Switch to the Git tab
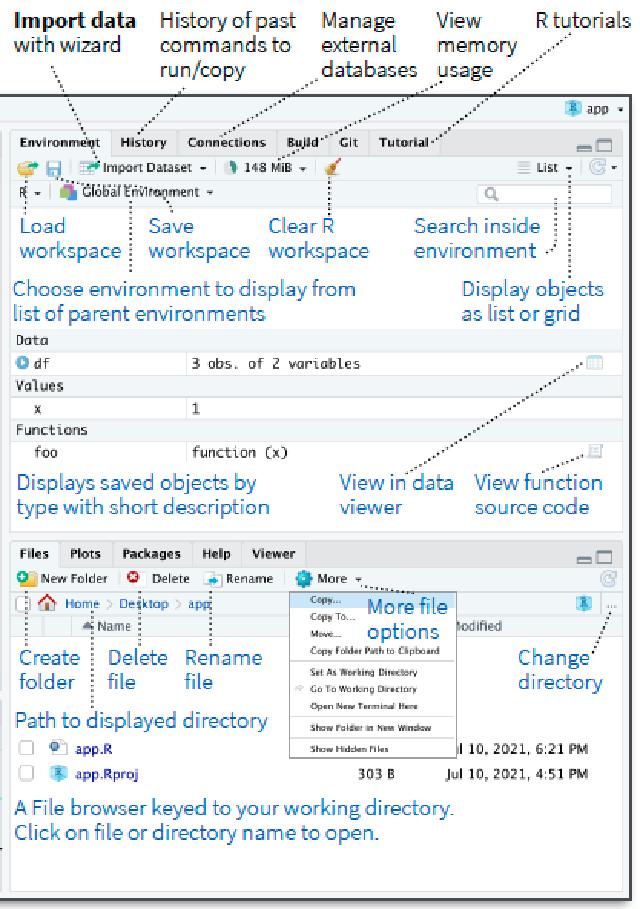Viewport: 640px width, 909px height. [x=348, y=143]
